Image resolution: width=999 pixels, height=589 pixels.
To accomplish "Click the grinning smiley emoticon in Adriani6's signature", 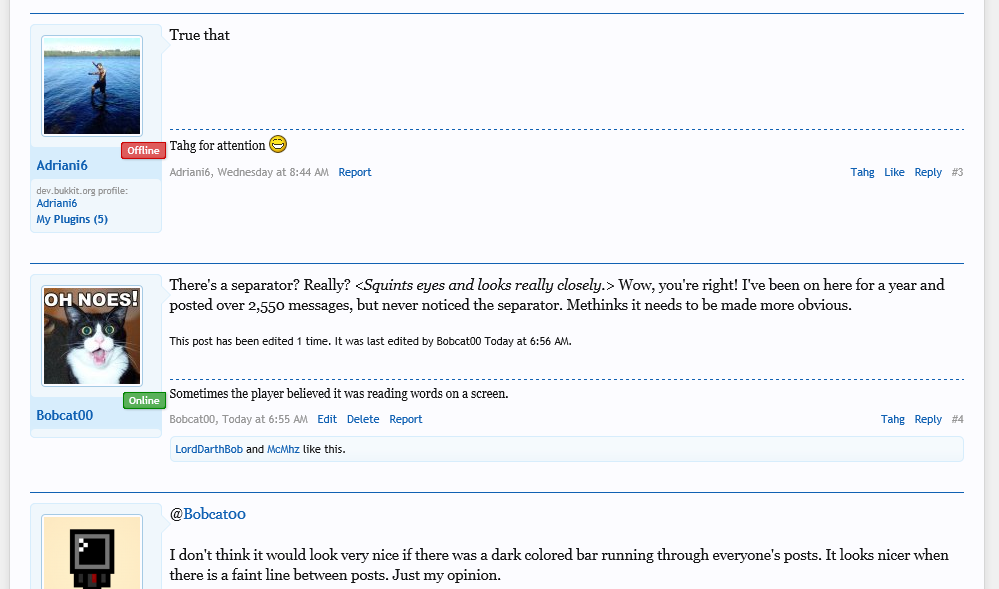I will click(x=278, y=145).
